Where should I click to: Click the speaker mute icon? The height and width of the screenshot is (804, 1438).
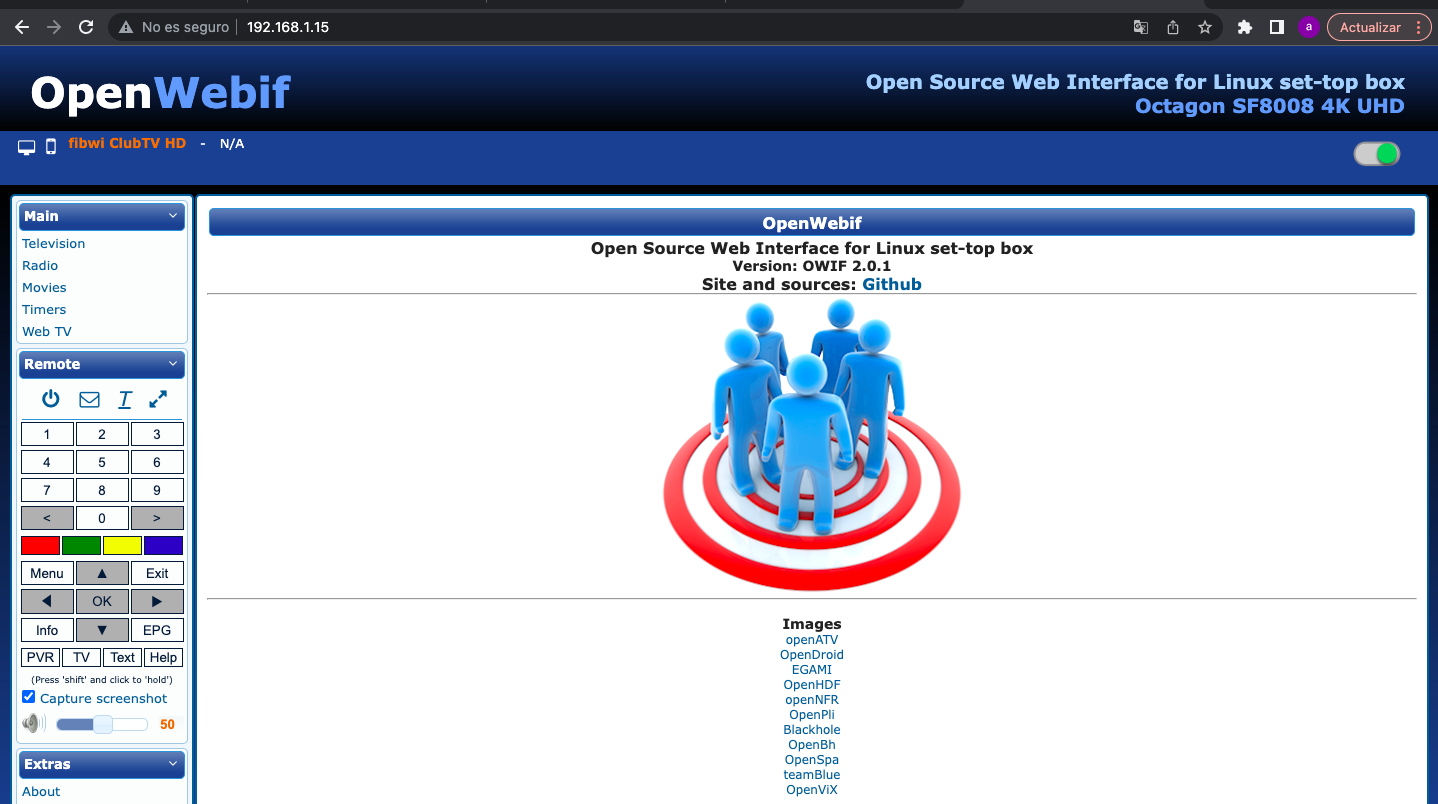33,724
